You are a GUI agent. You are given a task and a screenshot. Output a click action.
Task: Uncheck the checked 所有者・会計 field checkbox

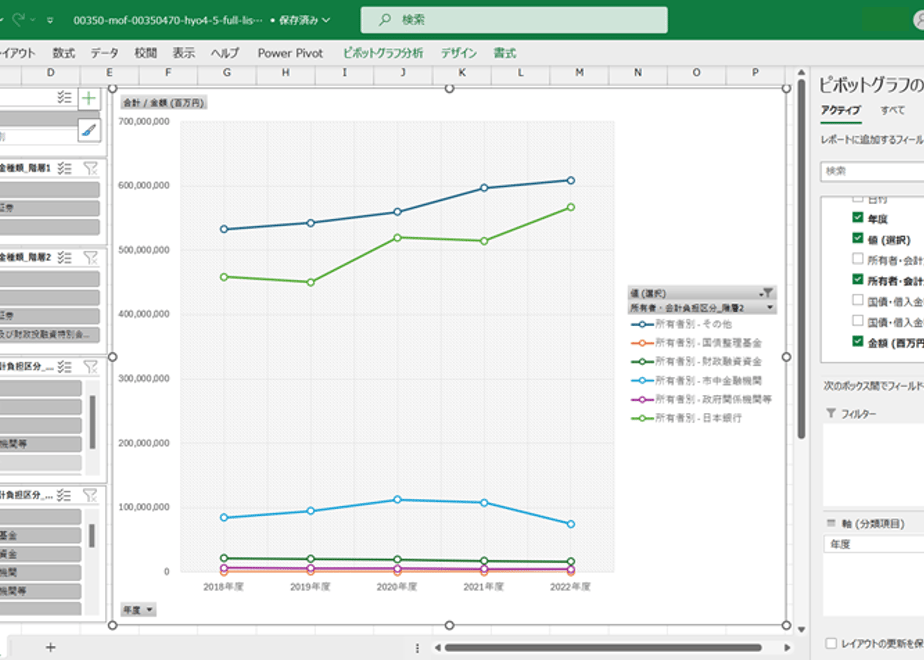coord(858,279)
